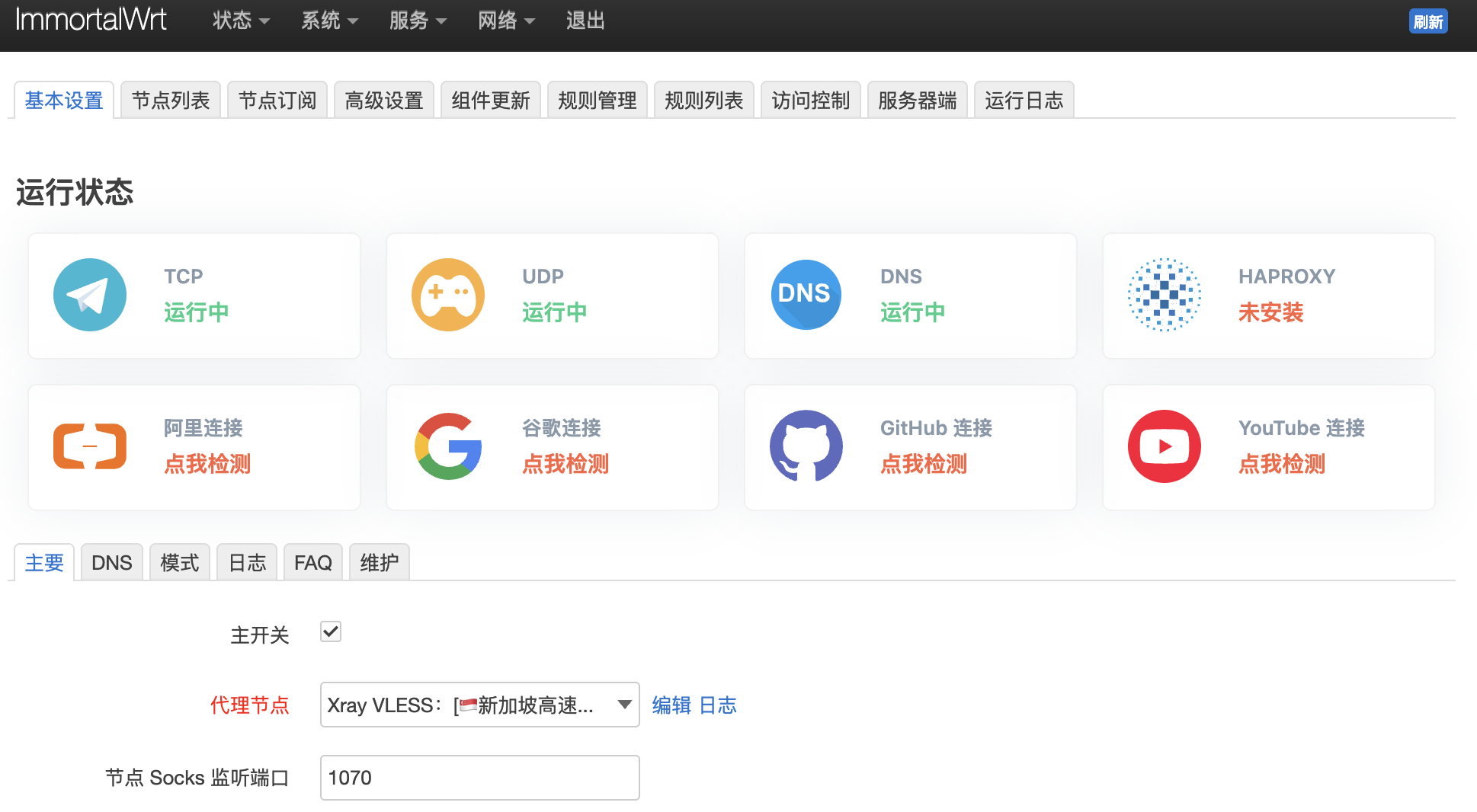The height and width of the screenshot is (812, 1477).
Task: Open the 组件更新 tab
Action: click(491, 100)
